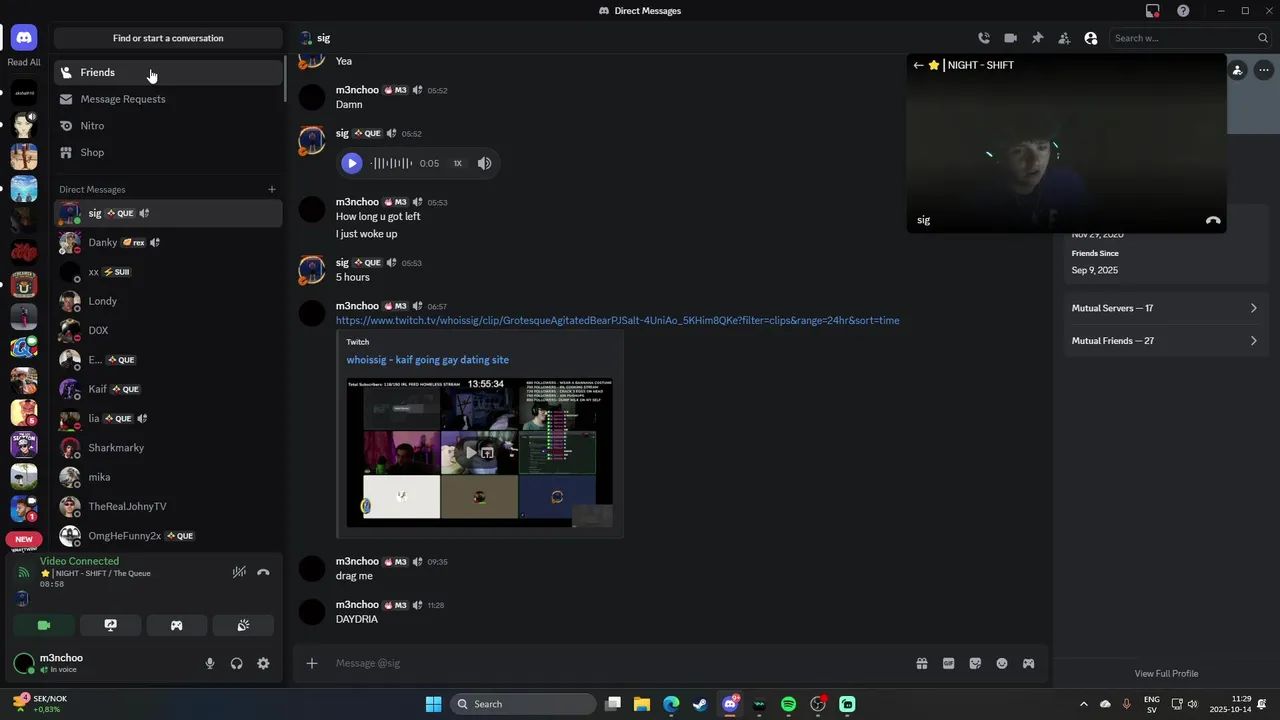Screen dimensions: 1280x720
Task: Change voice message speed 1X
Action: coord(457,163)
